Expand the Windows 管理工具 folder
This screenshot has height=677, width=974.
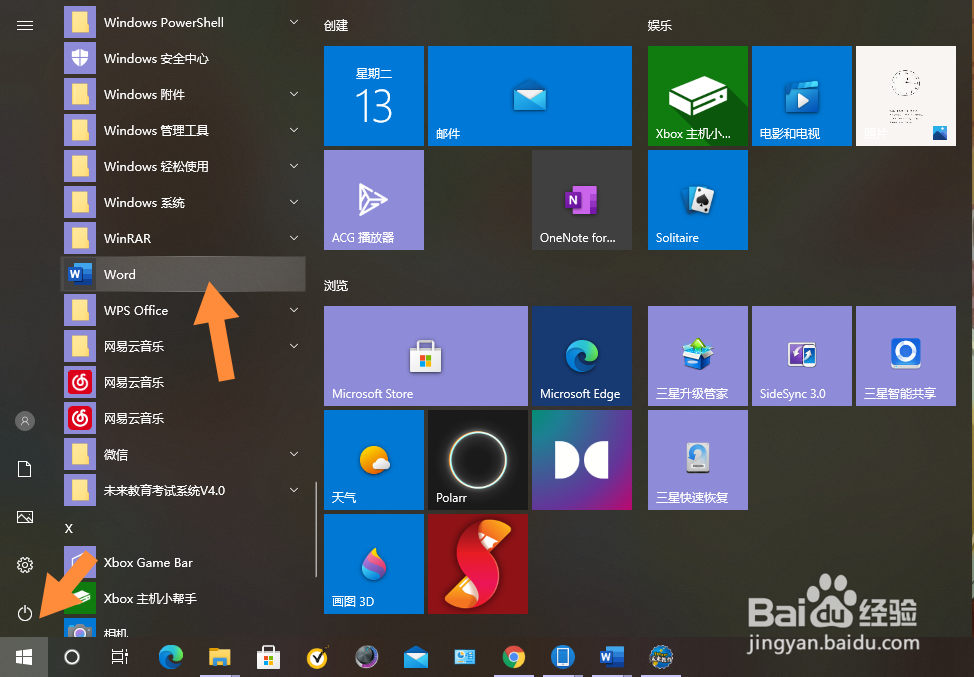click(183, 130)
